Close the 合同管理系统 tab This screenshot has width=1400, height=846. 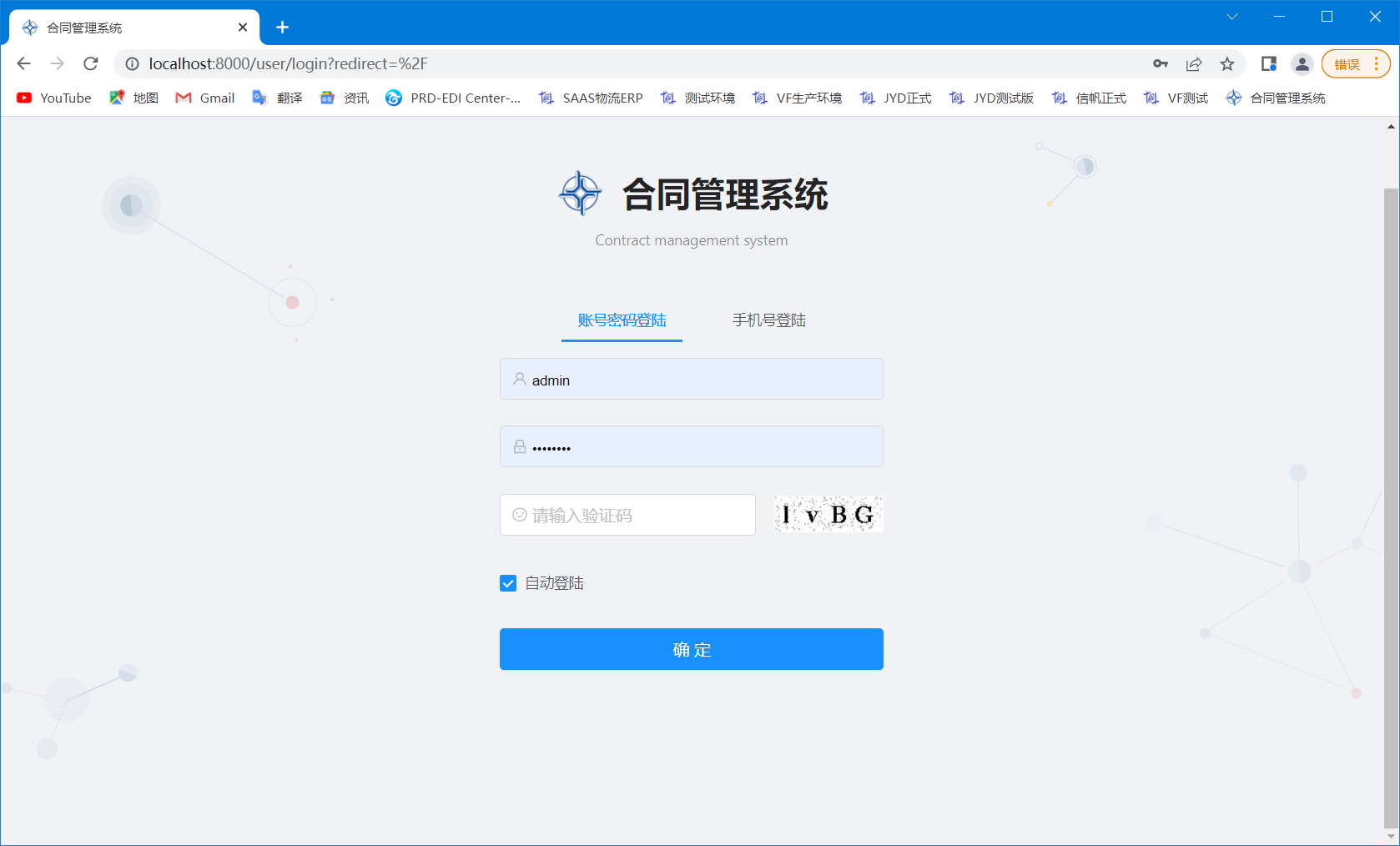pyautogui.click(x=243, y=28)
